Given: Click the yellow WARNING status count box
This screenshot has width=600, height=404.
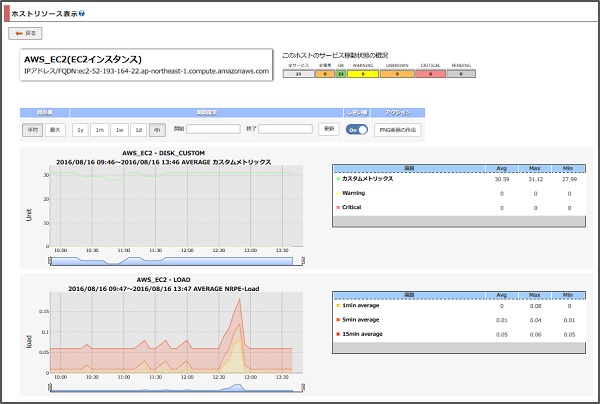Looking at the screenshot, I should tap(363, 74).
